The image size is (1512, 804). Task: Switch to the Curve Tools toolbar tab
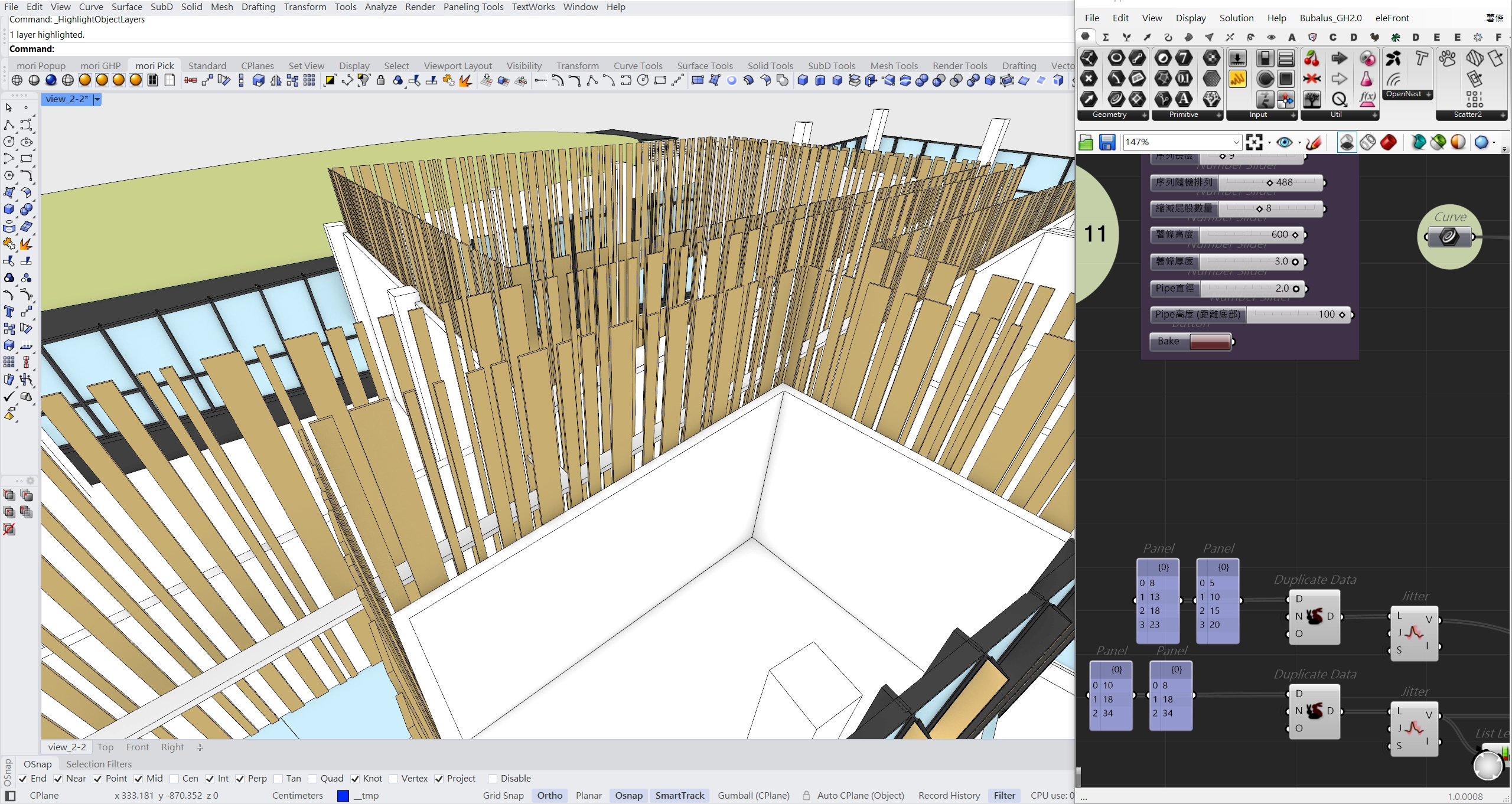(x=638, y=66)
